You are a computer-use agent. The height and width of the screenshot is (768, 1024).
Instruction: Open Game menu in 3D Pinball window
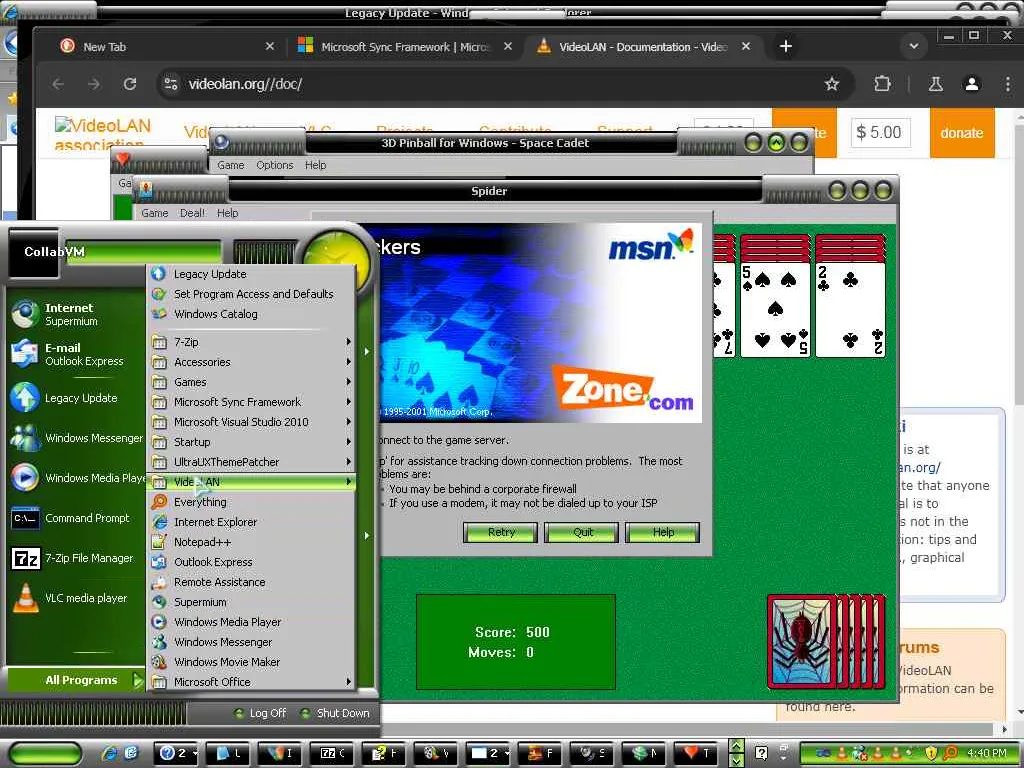click(x=231, y=165)
